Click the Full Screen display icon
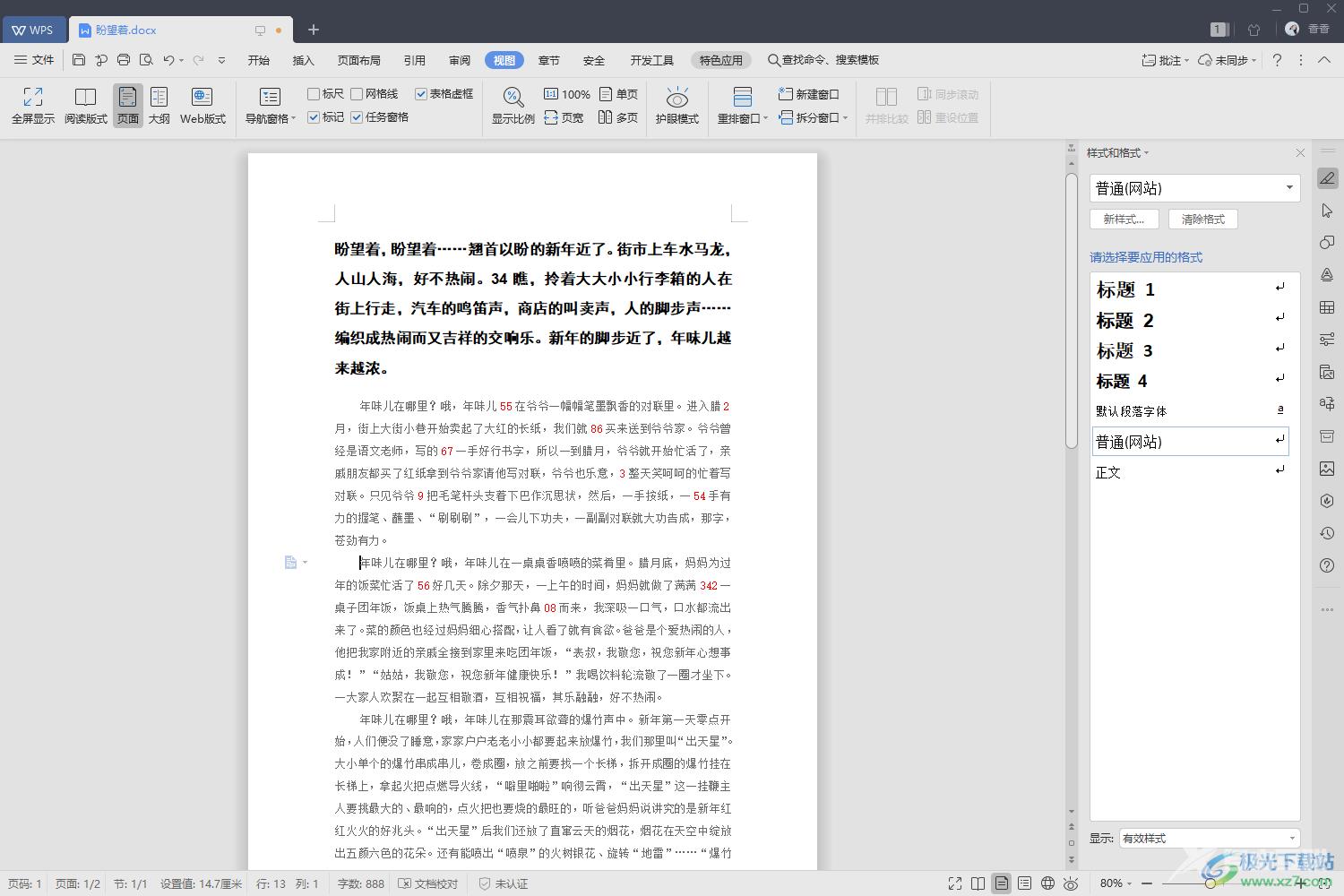The height and width of the screenshot is (896, 1344). coord(33,106)
